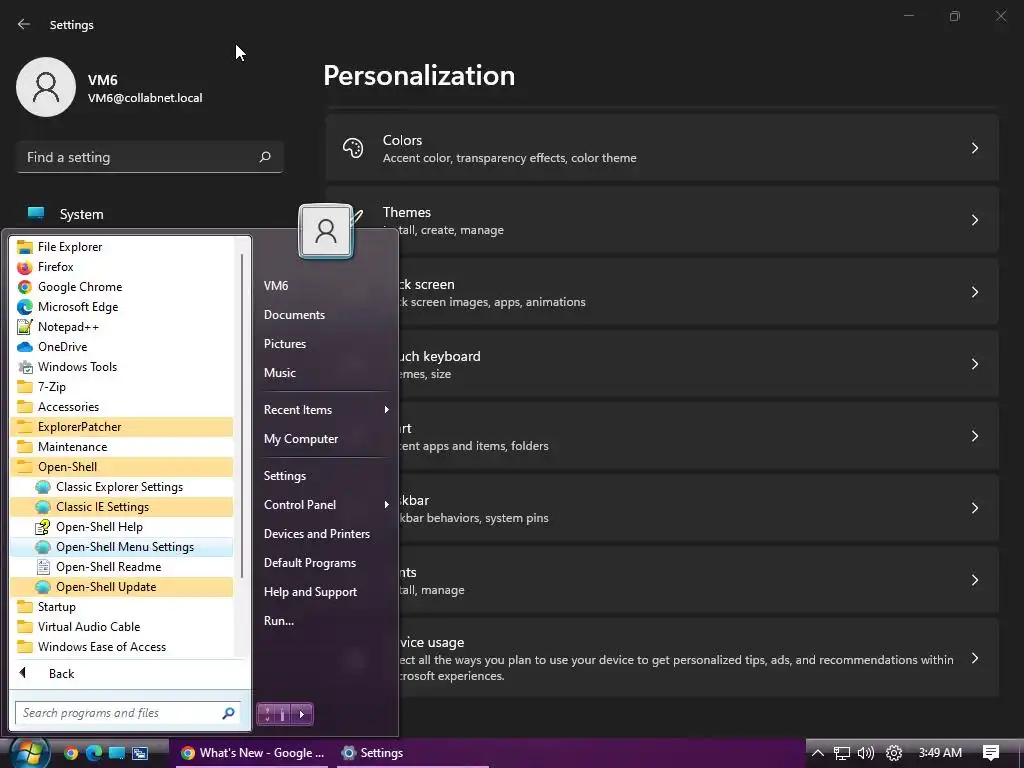Expand the Maintenance folder
1024x768 pixels.
pyautogui.click(x=122, y=447)
